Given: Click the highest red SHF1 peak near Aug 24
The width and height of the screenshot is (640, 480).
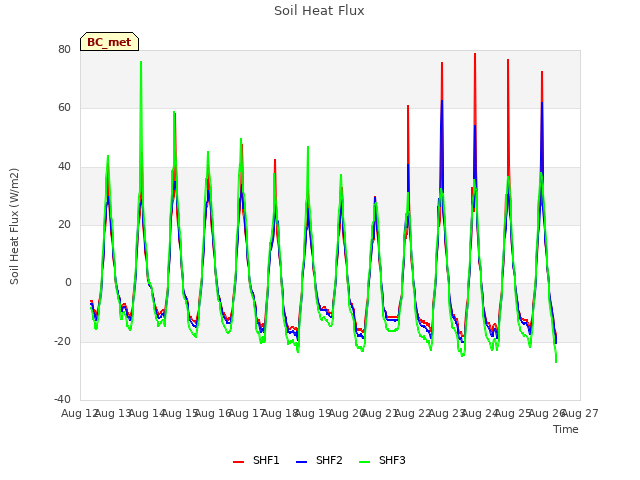Looking at the screenshot, I should 475,54.
